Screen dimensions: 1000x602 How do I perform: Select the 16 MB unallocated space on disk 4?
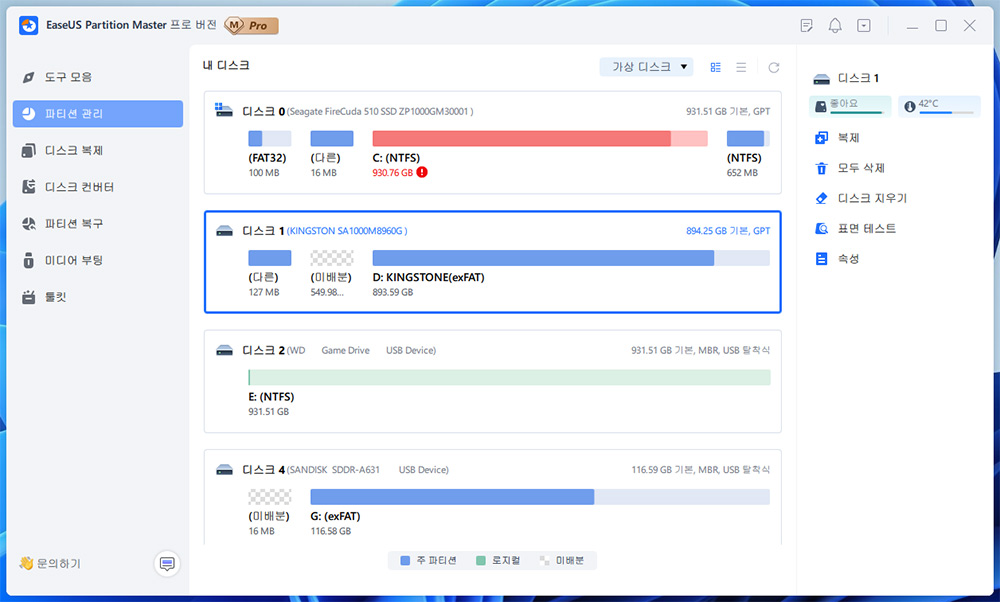tap(269, 497)
